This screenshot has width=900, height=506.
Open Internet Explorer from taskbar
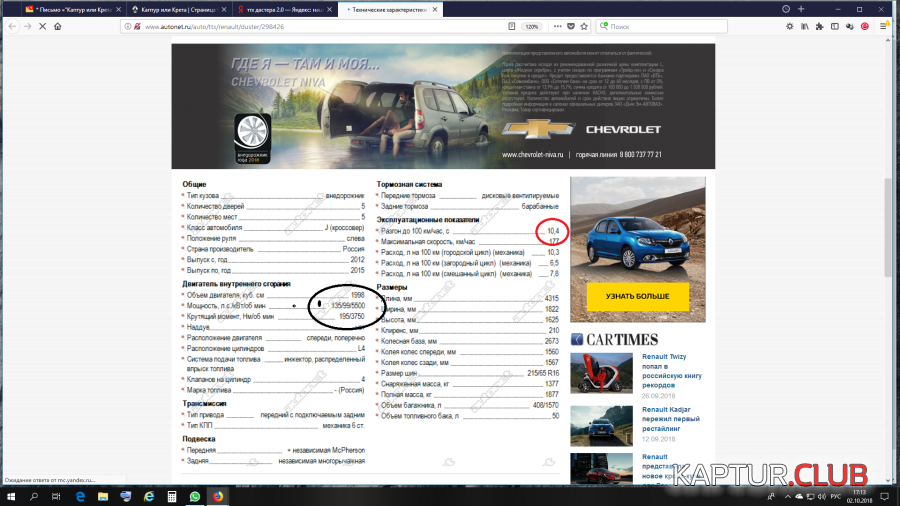coord(149,496)
